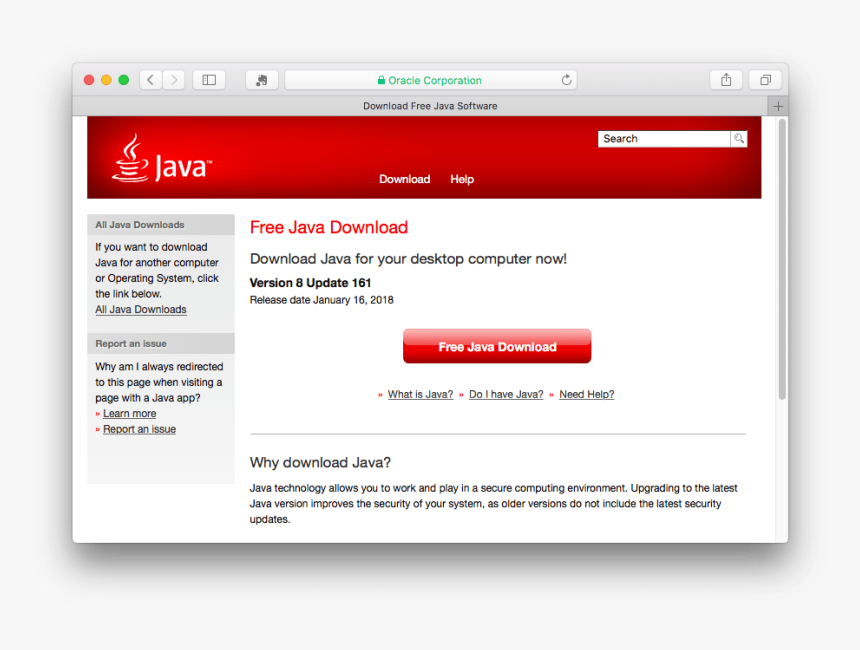Click the green lock in address bar
Image resolution: width=860 pixels, height=650 pixels.
coord(381,80)
